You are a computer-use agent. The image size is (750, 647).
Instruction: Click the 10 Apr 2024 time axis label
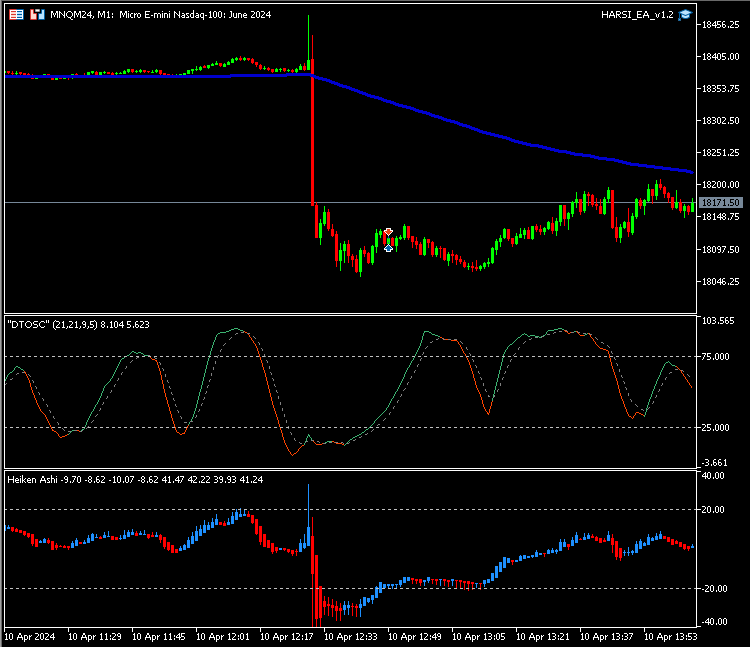(30, 637)
